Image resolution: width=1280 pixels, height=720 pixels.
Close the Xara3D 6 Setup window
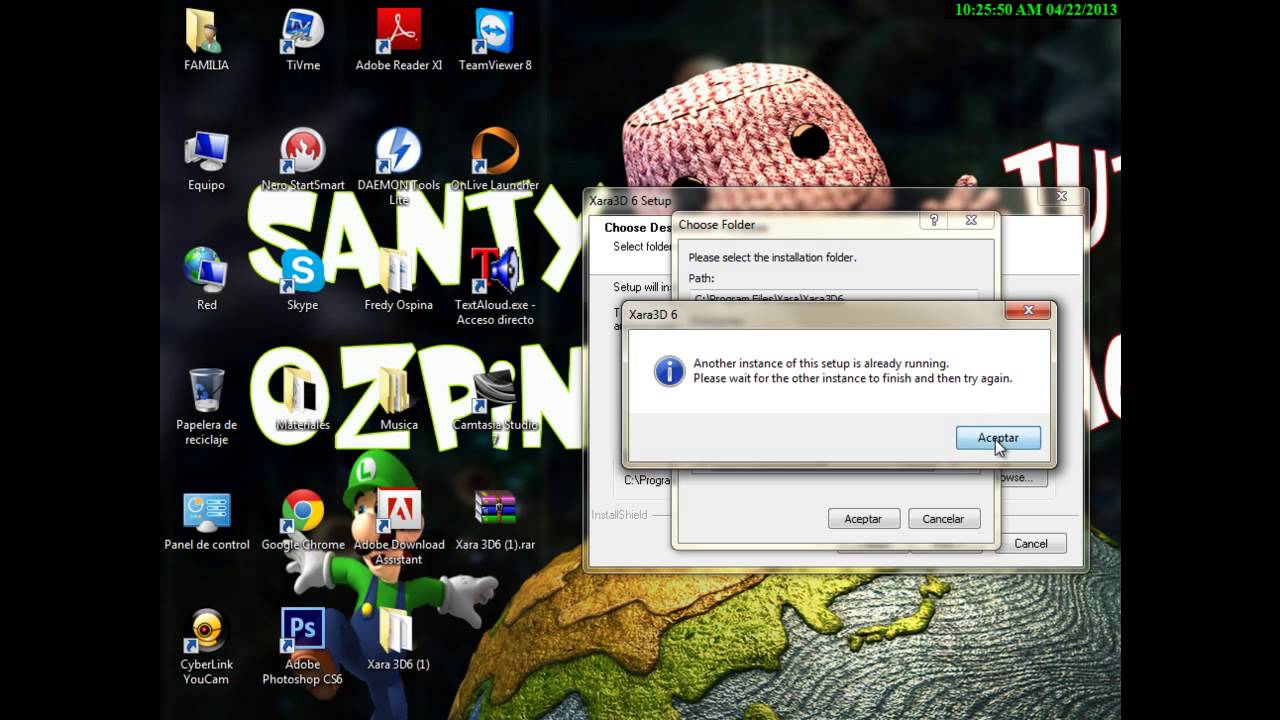pyautogui.click(x=1061, y=196)
